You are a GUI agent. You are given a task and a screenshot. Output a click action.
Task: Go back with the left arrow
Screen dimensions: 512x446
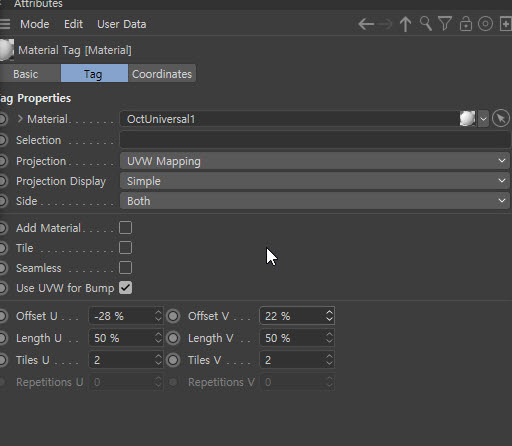point(366,24)
